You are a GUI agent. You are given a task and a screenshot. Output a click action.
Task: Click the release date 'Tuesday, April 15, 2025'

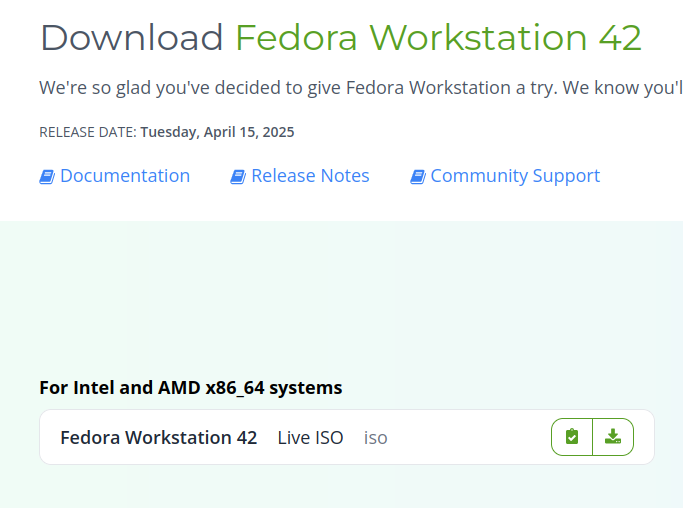pos(217,132)
